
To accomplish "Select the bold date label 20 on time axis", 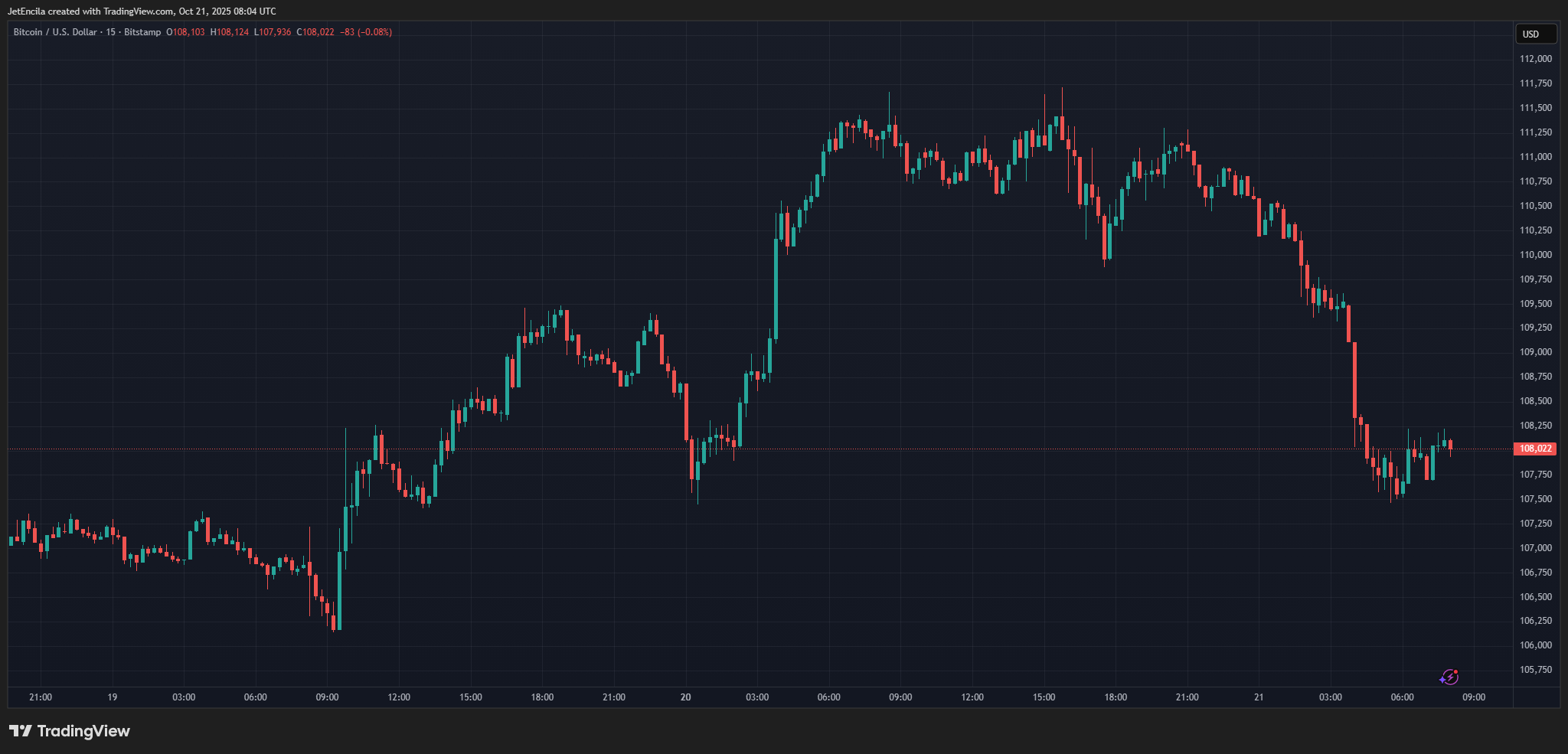I will click(685, 697).
